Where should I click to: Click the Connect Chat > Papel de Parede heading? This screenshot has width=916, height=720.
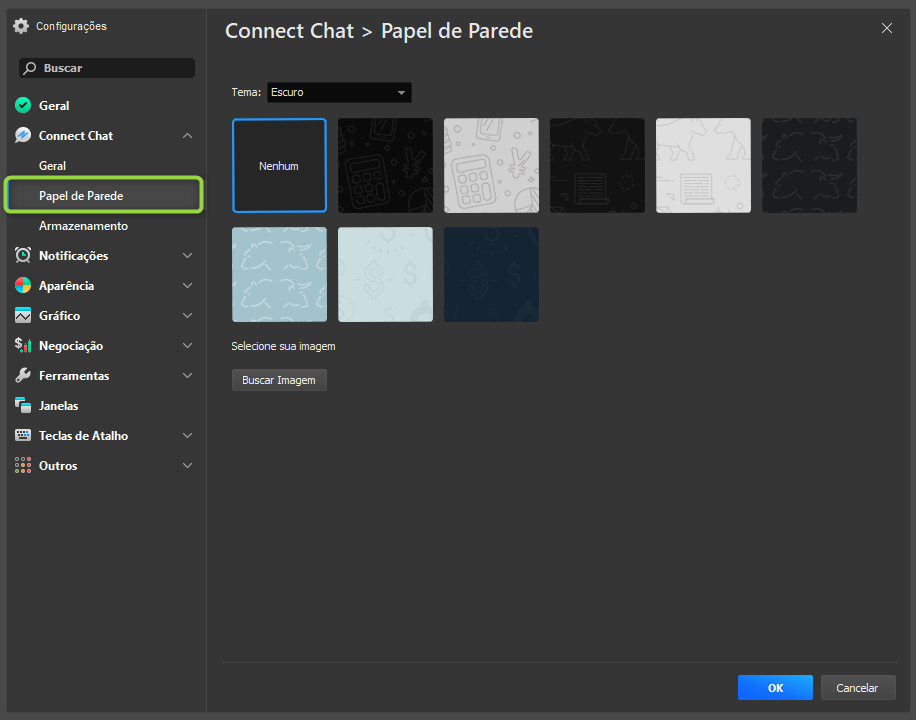(379, 31)
